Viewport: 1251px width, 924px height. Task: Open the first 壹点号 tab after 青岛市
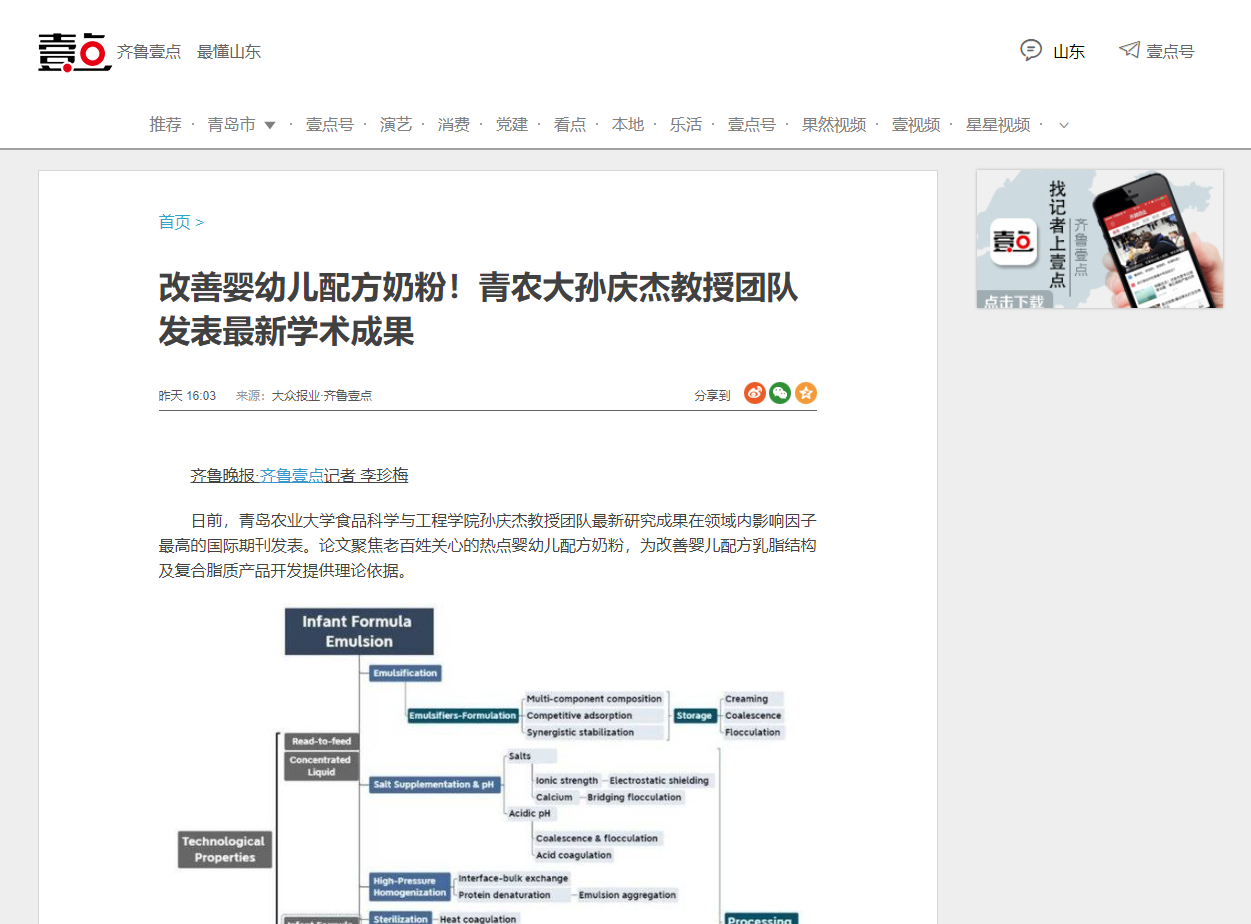point(330,125)
